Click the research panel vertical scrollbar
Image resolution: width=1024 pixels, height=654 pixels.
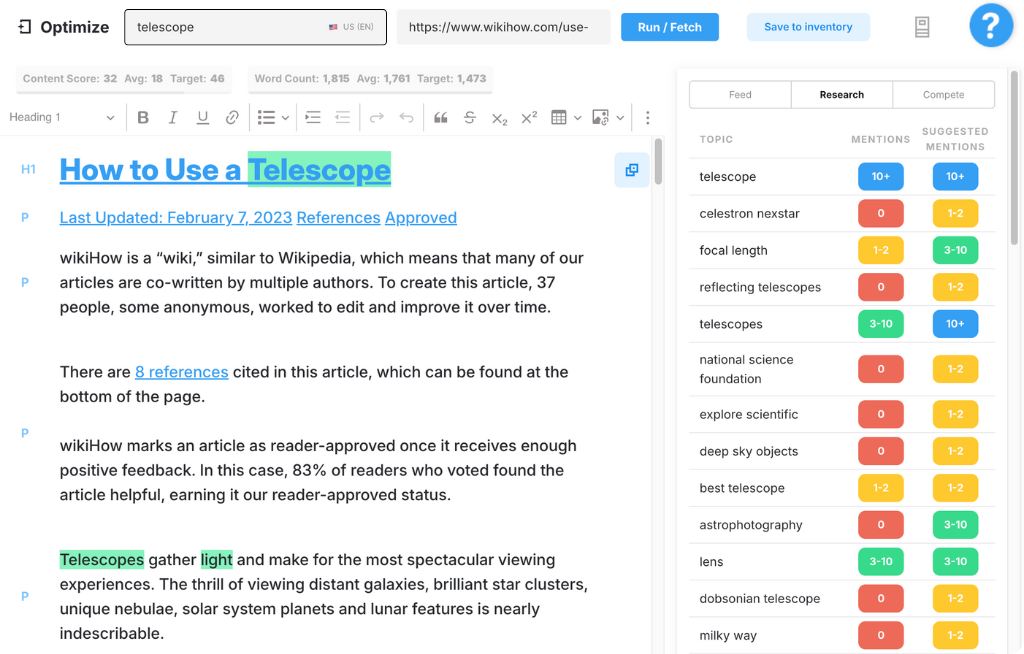(1014, 157)
